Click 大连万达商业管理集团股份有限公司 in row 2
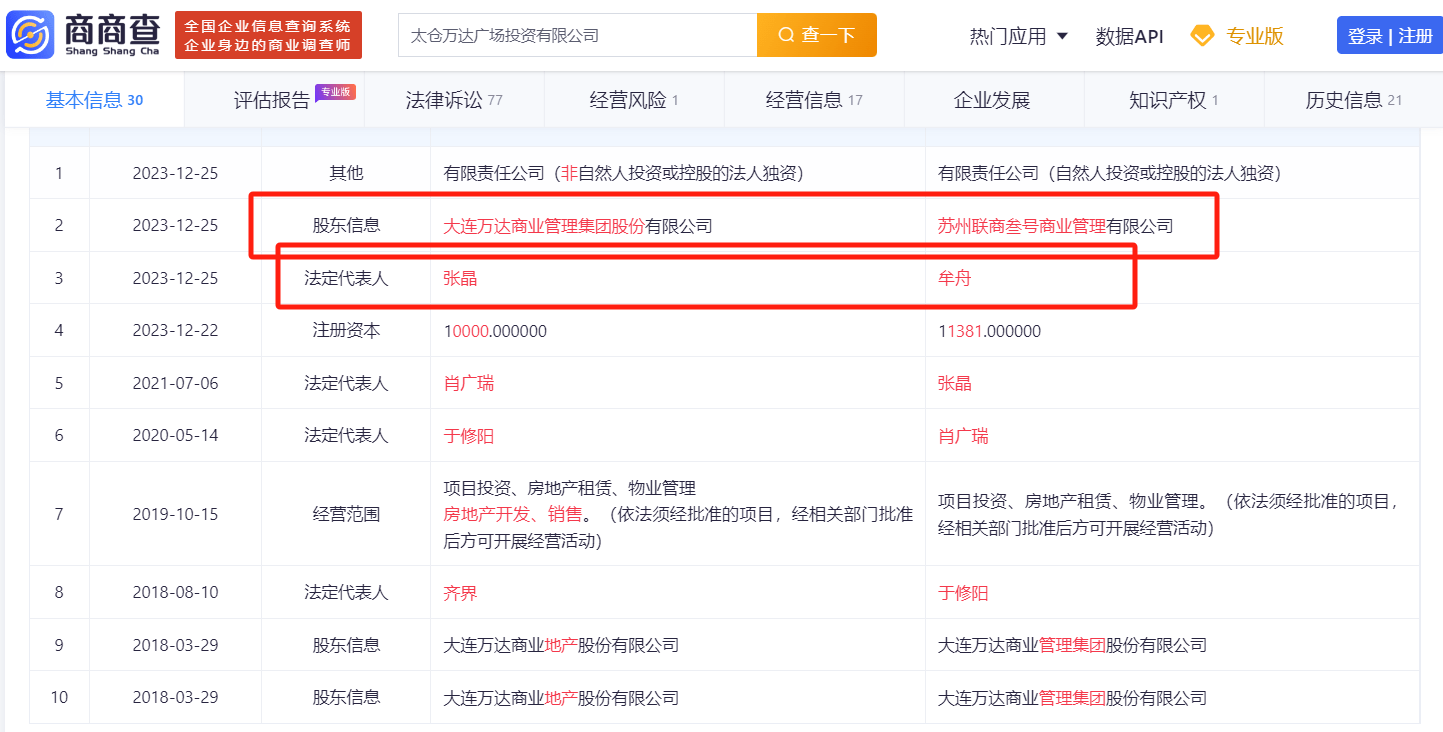Viewport: 1443px width, 732px height. [578, 226]
